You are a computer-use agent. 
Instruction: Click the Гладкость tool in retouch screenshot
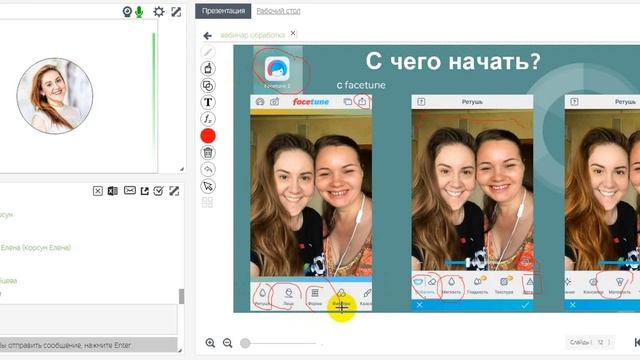click(x=477, y=285)
